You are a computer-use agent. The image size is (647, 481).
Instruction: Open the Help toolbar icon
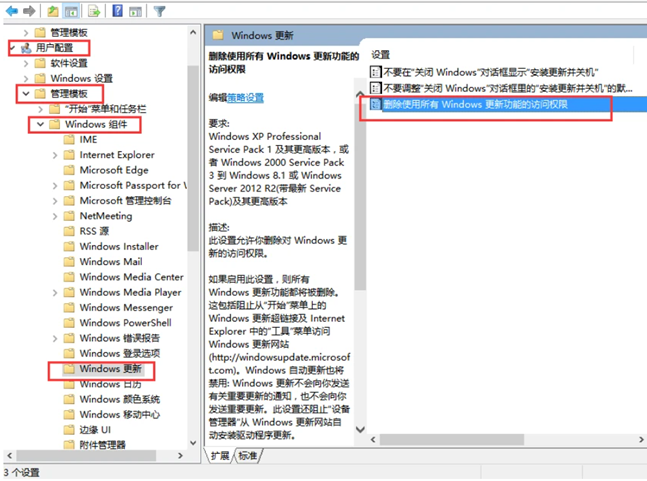pos(118,11)
